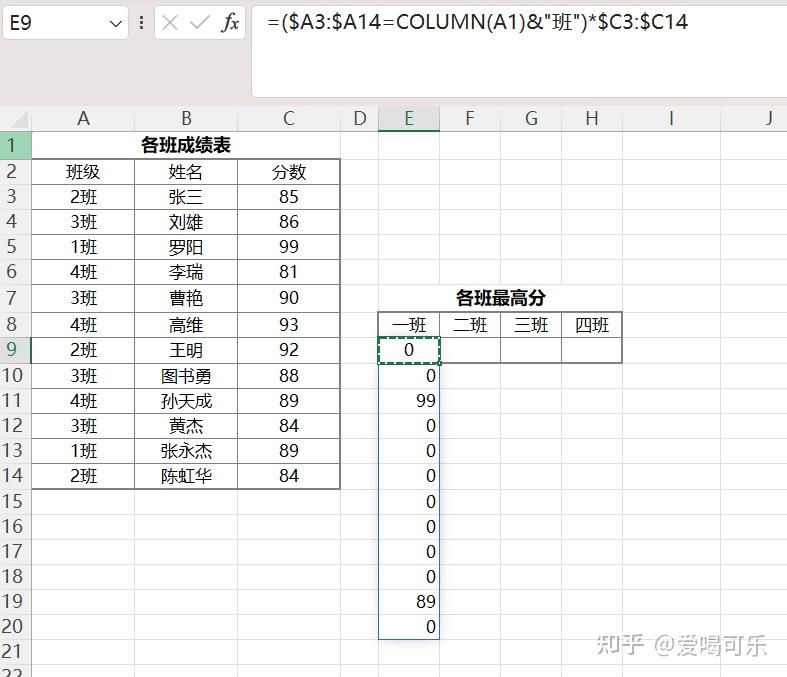Viewport: 787px width, 677px height.
Task: Click the three-dot formula bar handle
Action: pos(142,23)
